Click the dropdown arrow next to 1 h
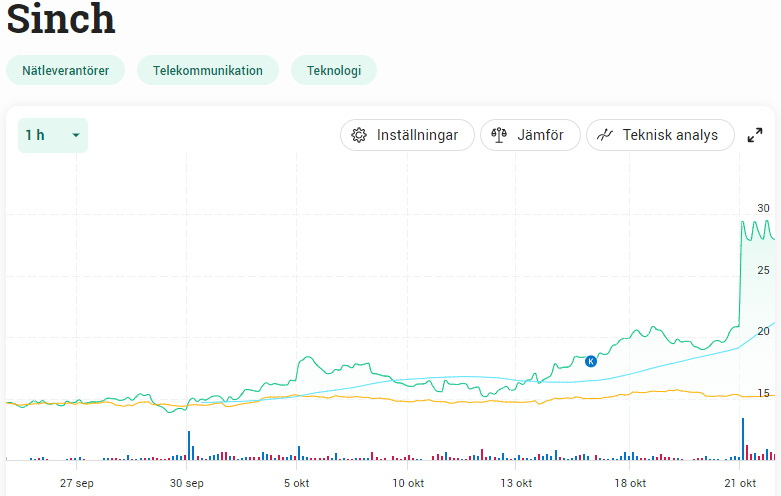The height and width of the screenshot is (496, 781). (x=75, y=136)
